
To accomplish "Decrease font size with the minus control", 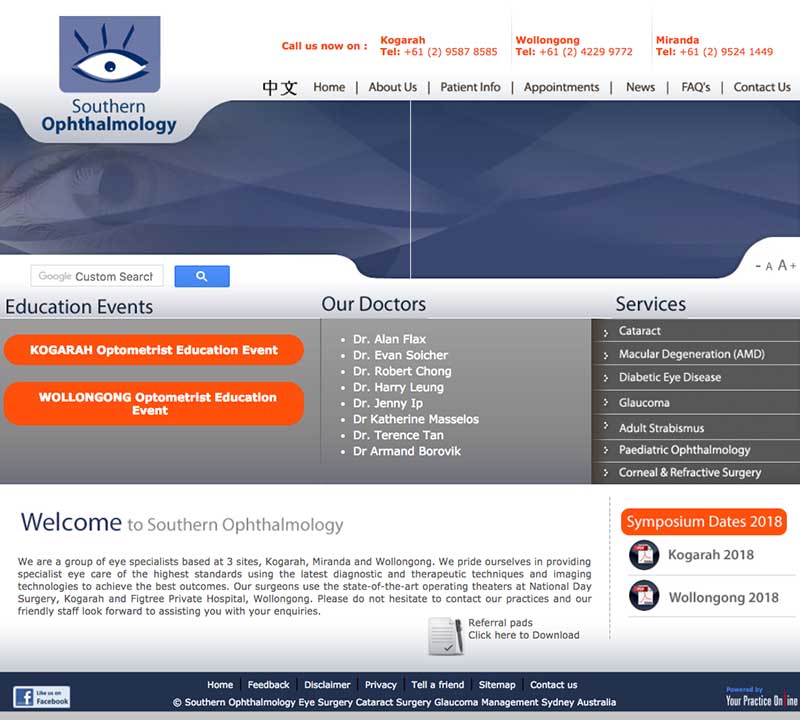I will click(758, 266).
